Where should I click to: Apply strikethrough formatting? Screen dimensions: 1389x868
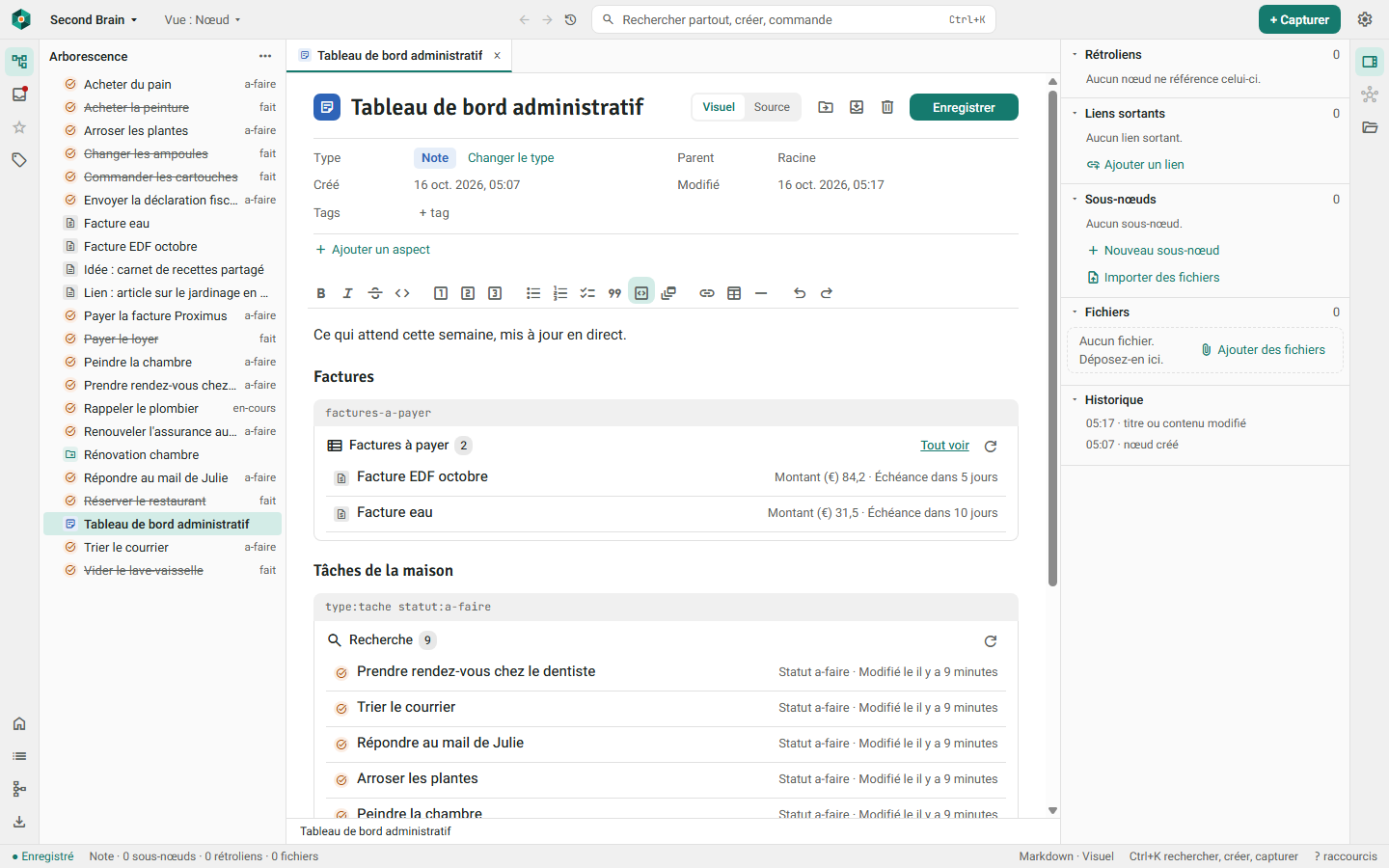coord(375,293)
